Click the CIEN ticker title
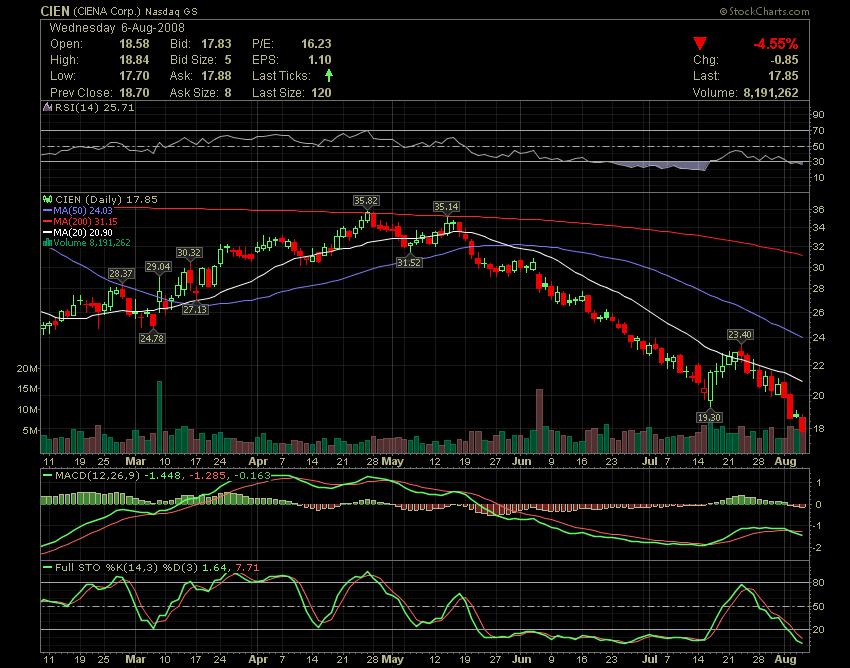Viewport: 850px width, 668px height. 55,11
